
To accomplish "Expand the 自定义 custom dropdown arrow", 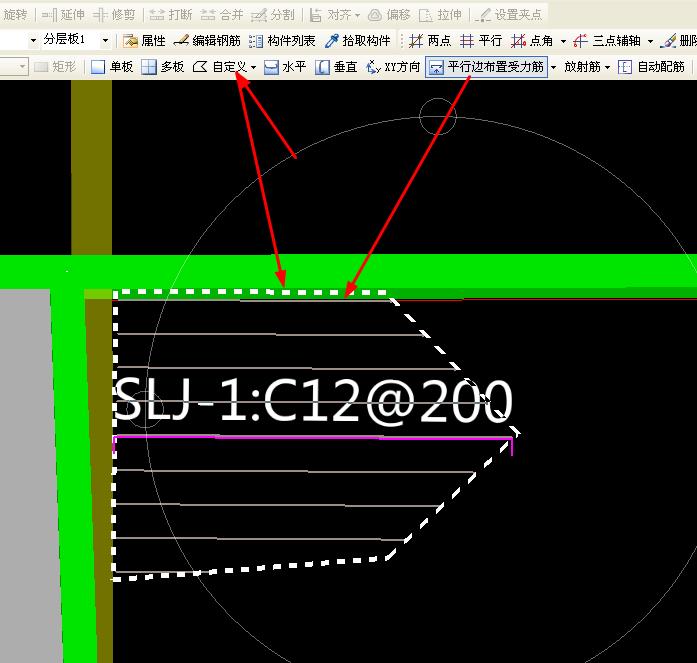I will pos(254,68).
